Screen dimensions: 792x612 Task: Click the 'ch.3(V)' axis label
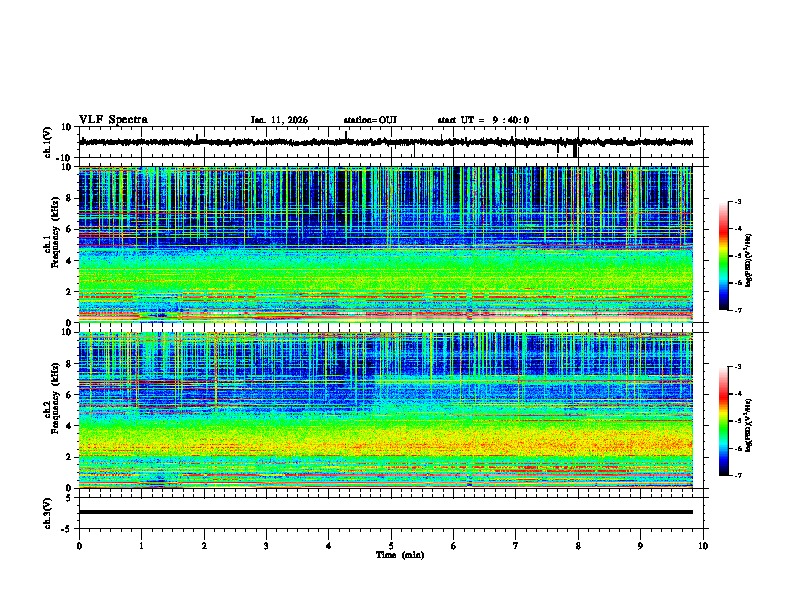pos(47,513)
